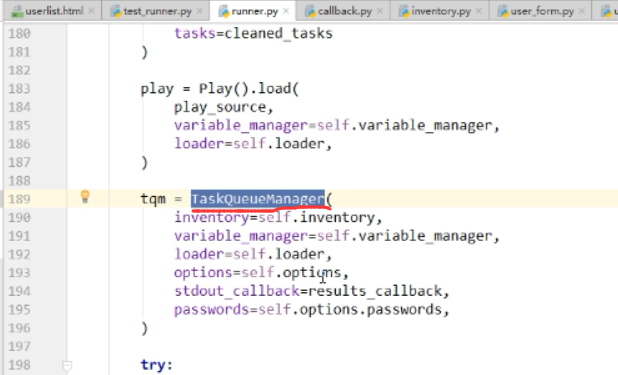Screen dimensions: 618x375
Task: Select the runner.py editor tab
Action: point(254,11)
